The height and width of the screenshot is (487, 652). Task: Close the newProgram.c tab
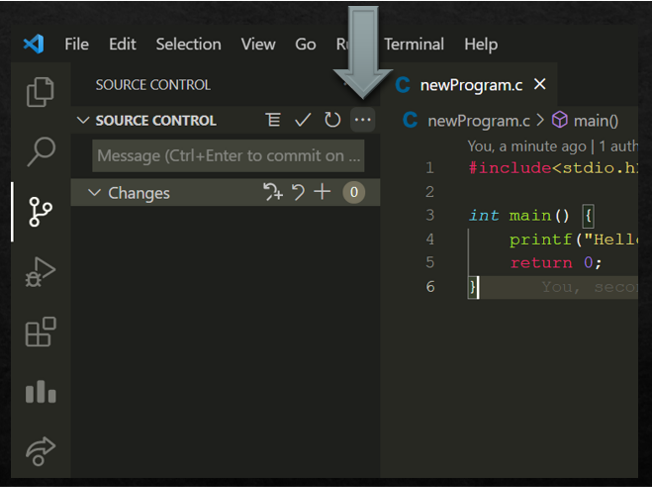click(x=540, y=84)
